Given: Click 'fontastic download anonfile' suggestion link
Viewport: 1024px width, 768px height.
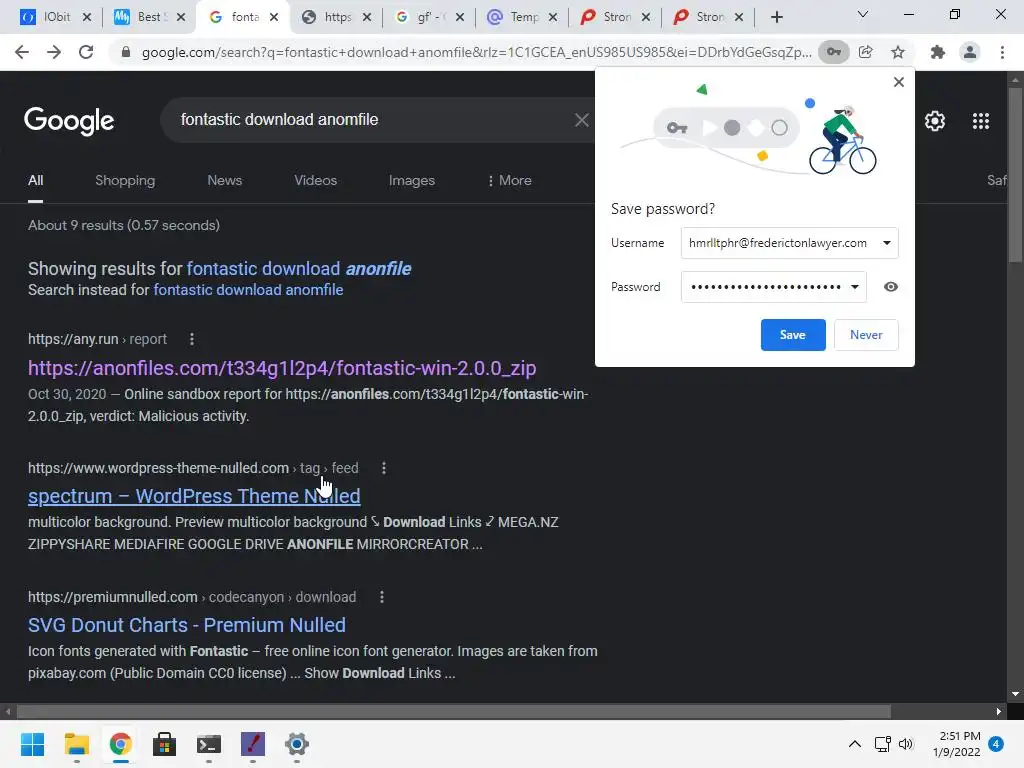Looking at the screenshot, I should [299, 268].
